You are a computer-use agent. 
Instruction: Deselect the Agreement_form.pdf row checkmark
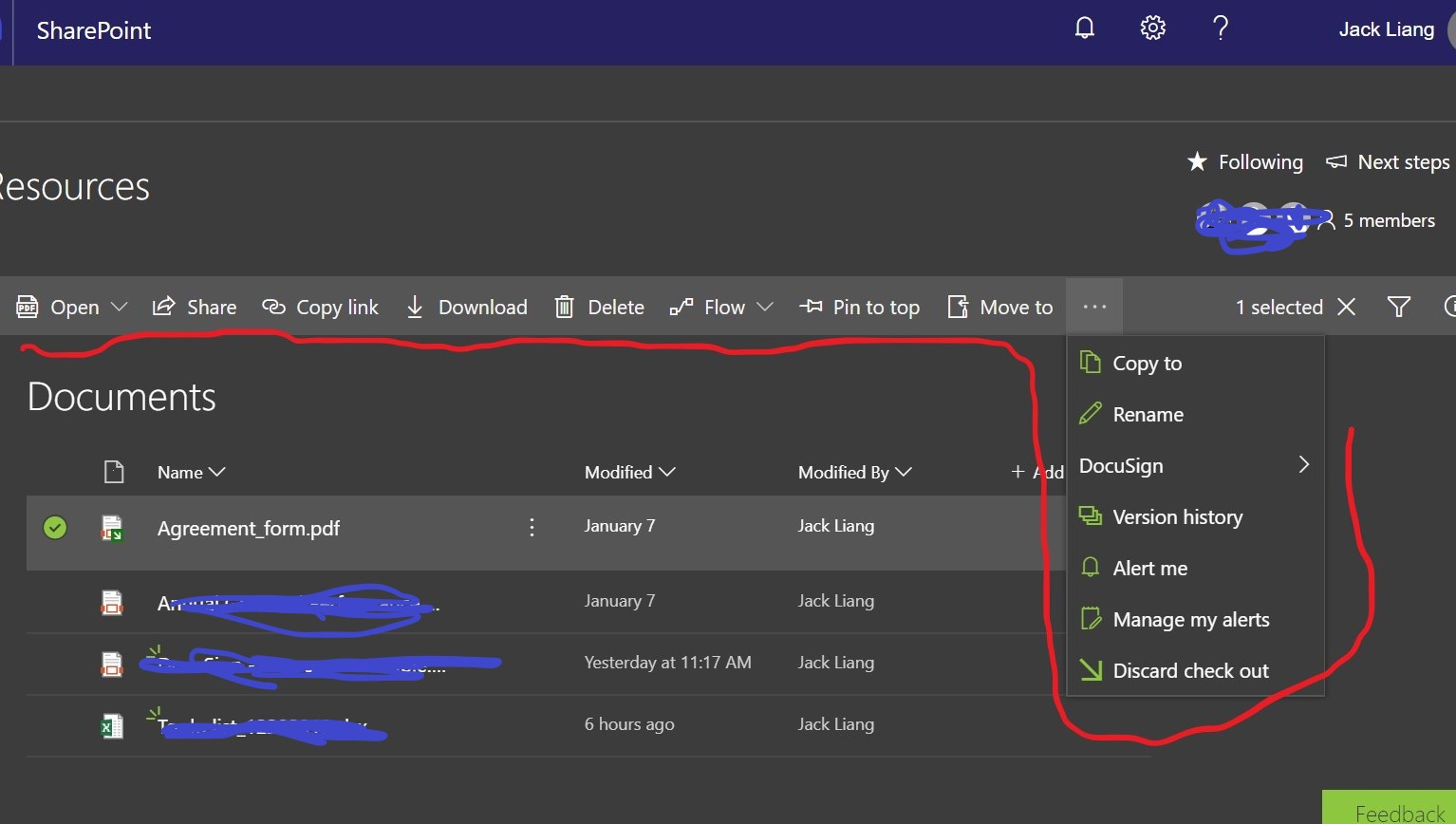tap(55, 527)
